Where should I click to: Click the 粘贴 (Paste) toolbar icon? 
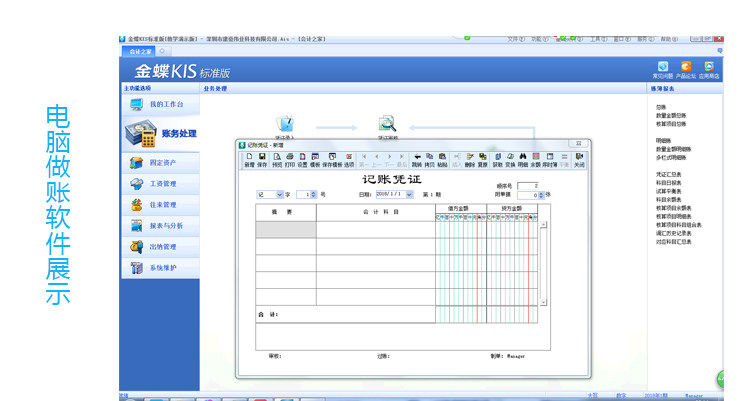tap(442, 160)
